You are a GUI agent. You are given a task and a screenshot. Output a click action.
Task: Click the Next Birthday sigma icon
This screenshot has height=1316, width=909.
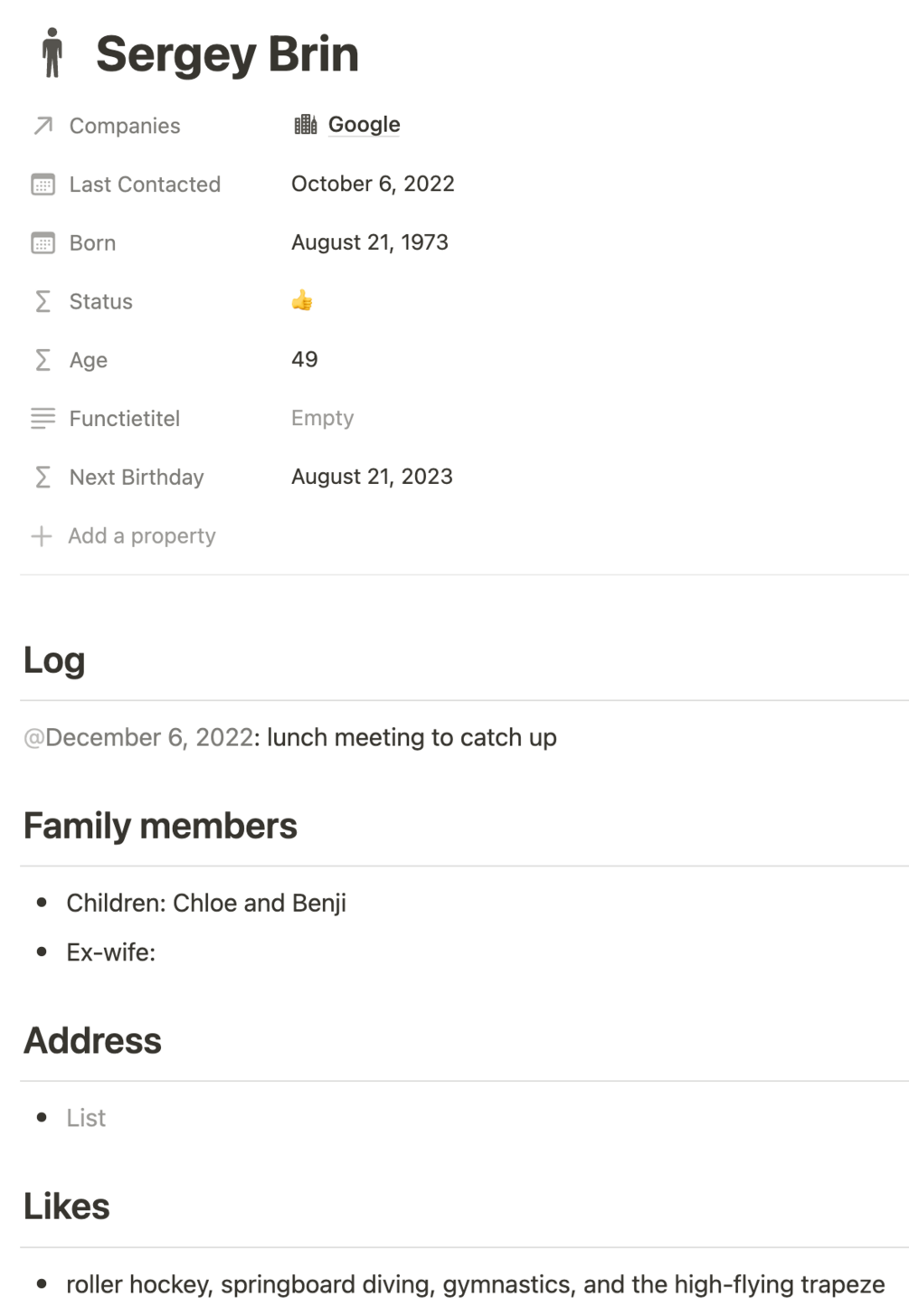tap(43, 477)
